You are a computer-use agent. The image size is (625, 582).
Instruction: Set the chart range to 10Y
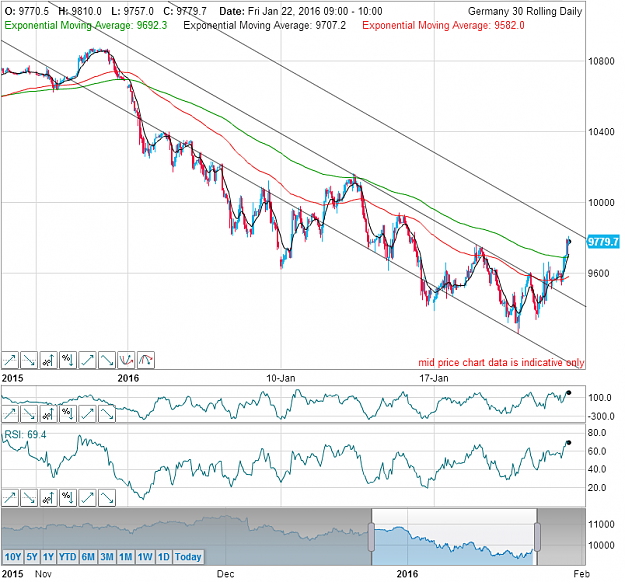tap(13, 556)
